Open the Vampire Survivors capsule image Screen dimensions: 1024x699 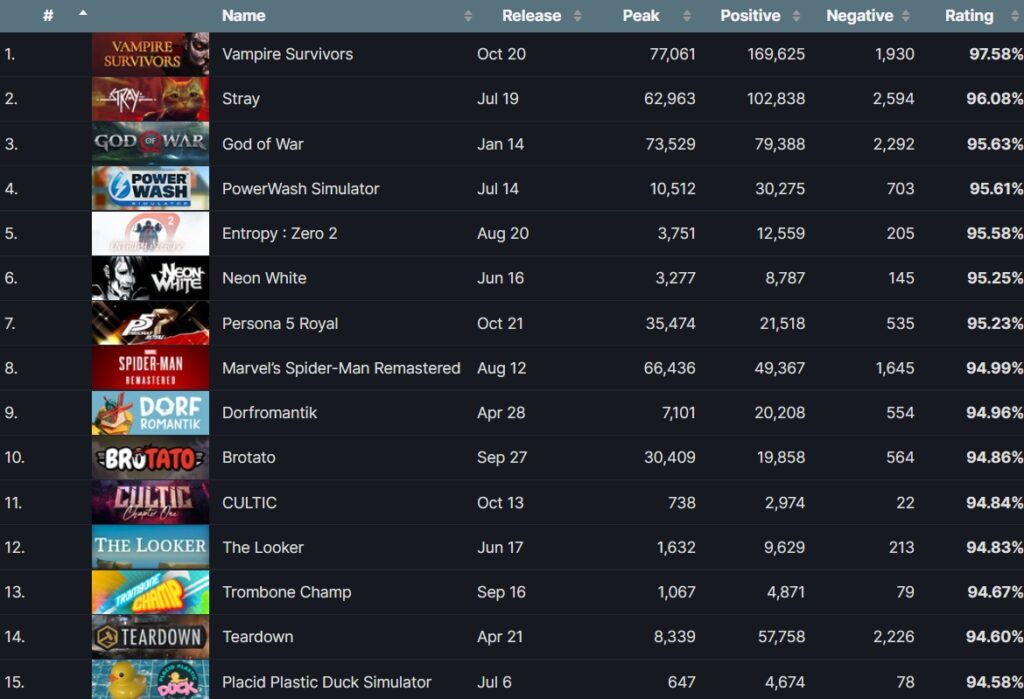click(150, 54)
